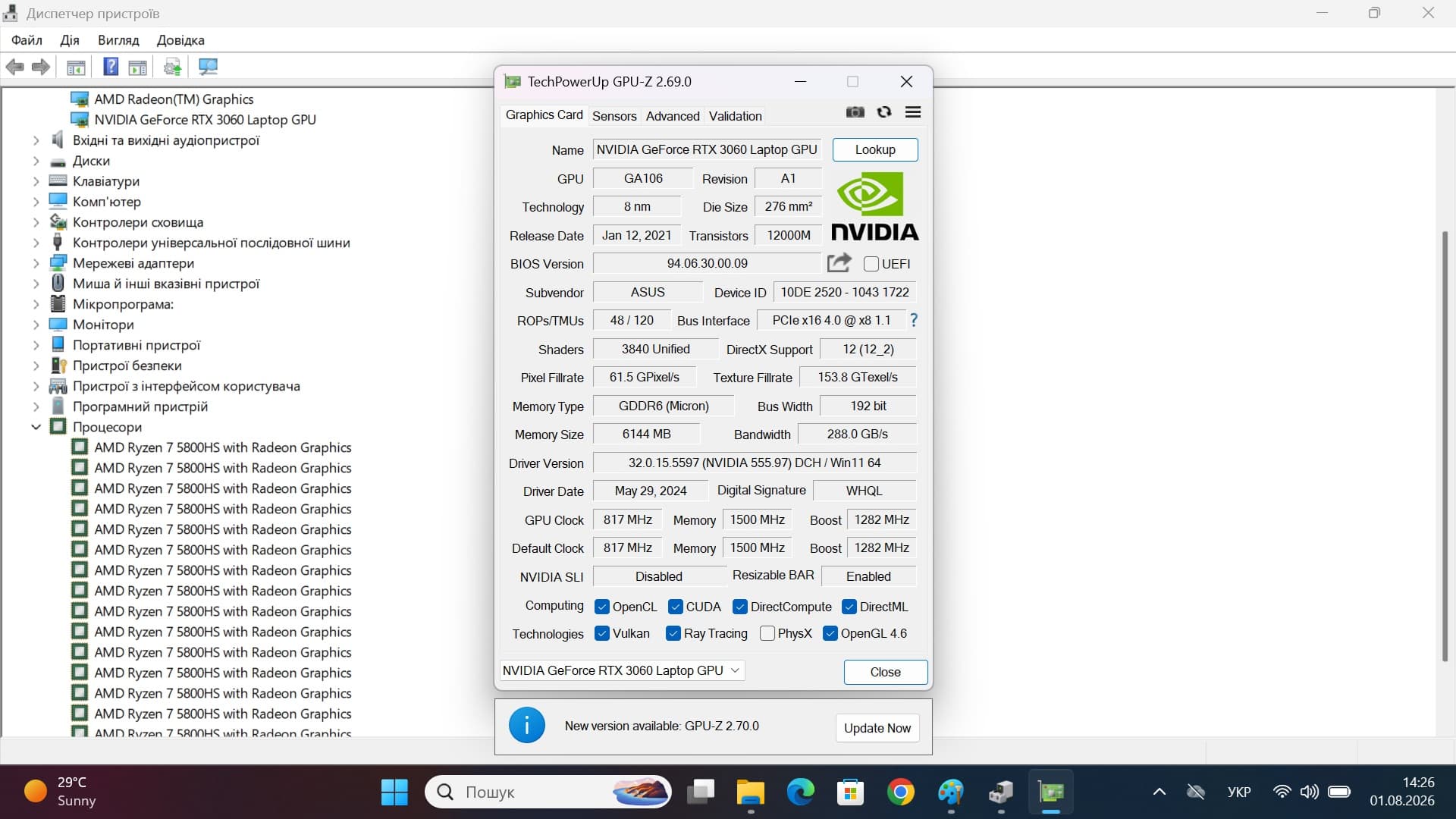The width and height of the screenshot is (1456, 819).
Task: Expand the Мережеві адаптери node
Action: point(36,263)
